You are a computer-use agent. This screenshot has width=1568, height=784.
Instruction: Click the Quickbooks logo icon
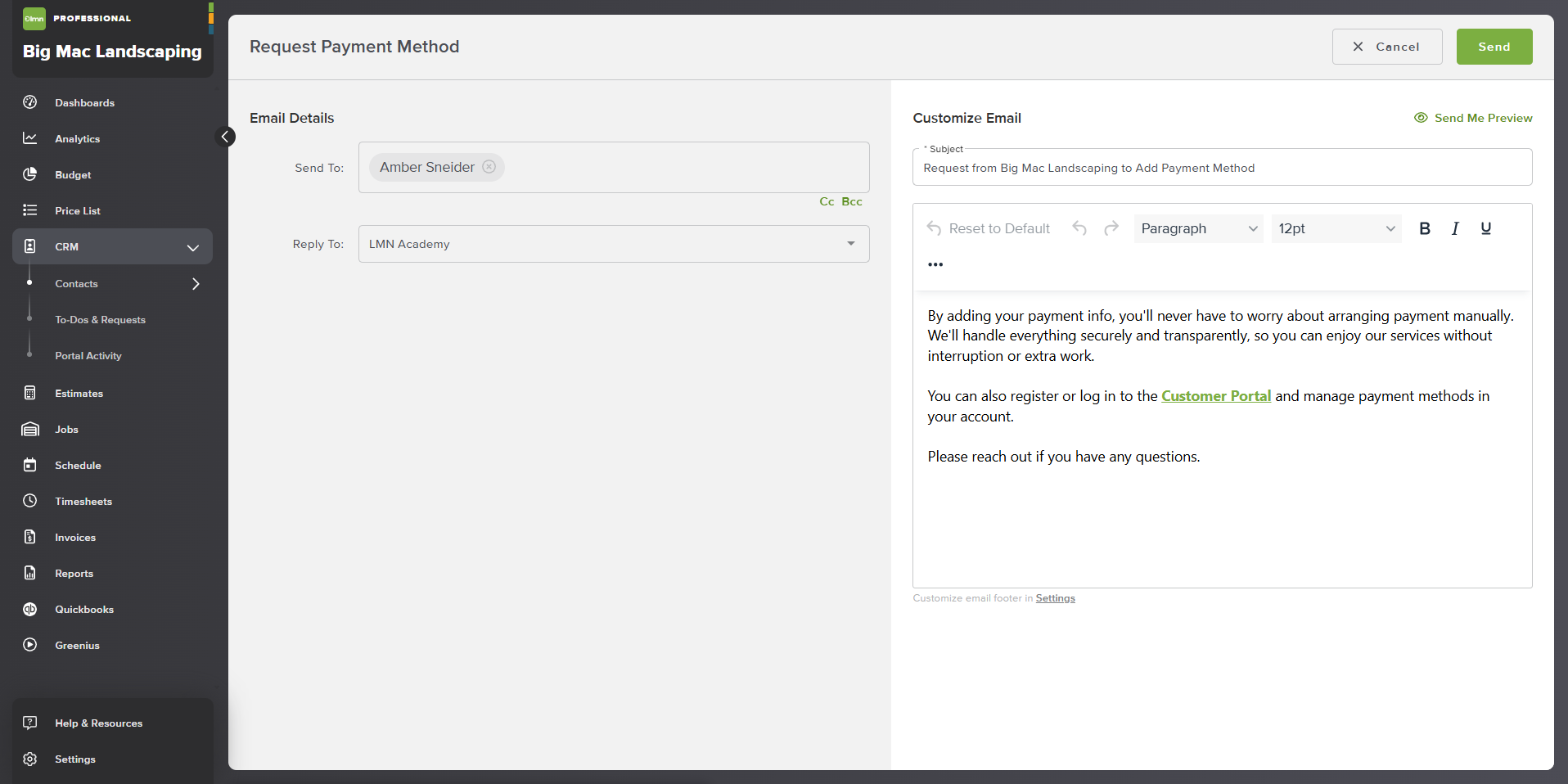pyautogui.click(x=30, y=609)
